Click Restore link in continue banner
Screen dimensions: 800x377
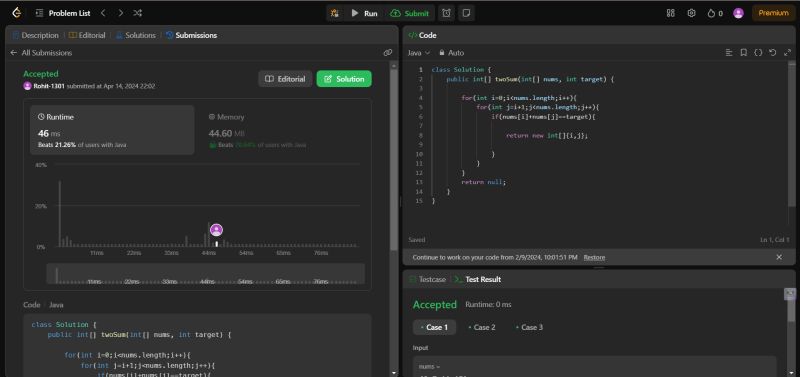pos(594,258)
